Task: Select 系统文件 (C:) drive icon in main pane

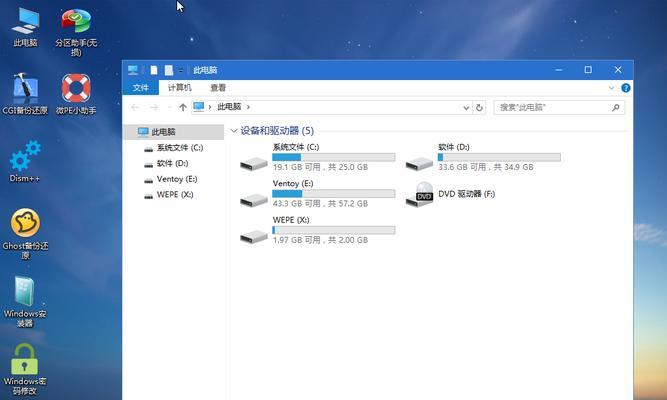Action: [254, 163]
